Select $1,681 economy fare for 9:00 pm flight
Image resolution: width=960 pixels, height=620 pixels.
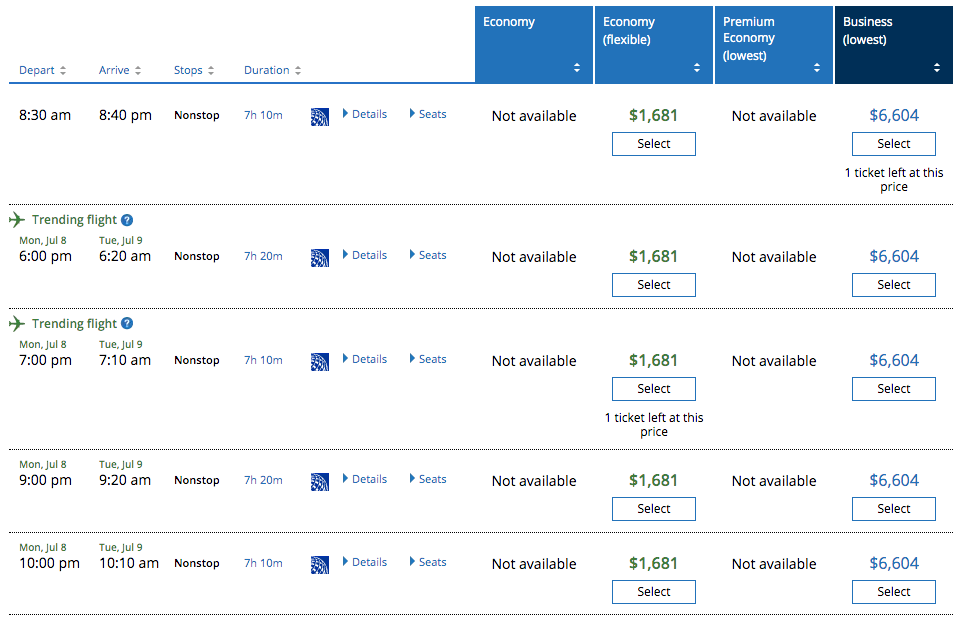coord(653,509)
